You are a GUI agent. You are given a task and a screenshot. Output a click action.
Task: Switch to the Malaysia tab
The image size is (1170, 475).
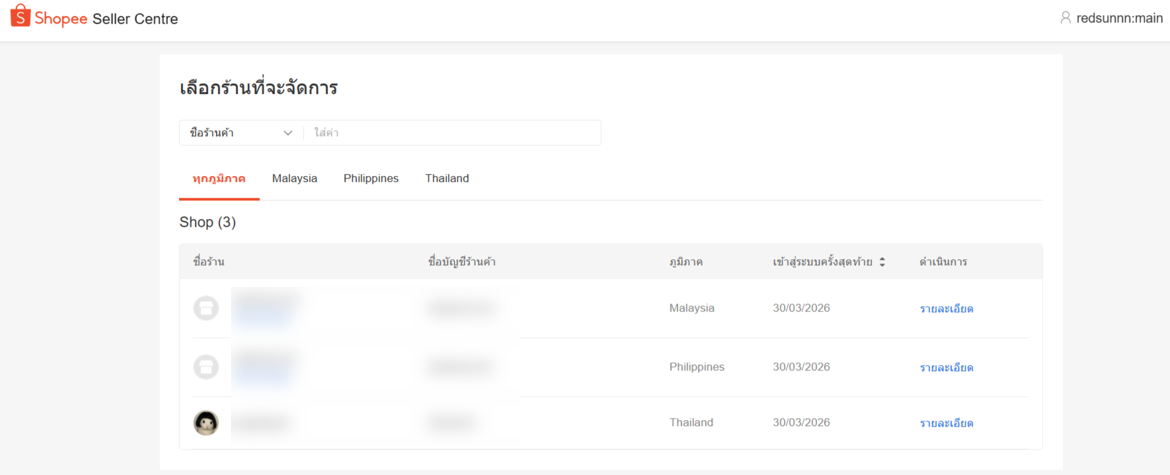[294, 179]
